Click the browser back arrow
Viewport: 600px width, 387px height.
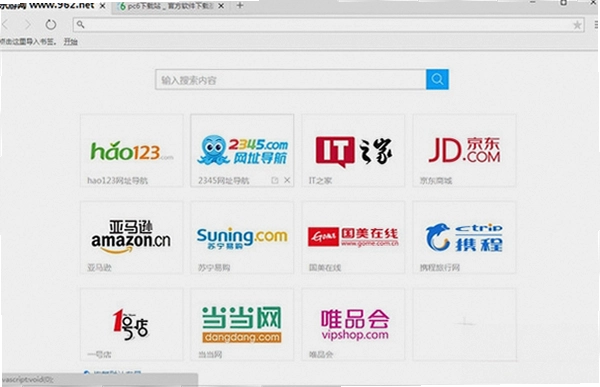(5, 25)
